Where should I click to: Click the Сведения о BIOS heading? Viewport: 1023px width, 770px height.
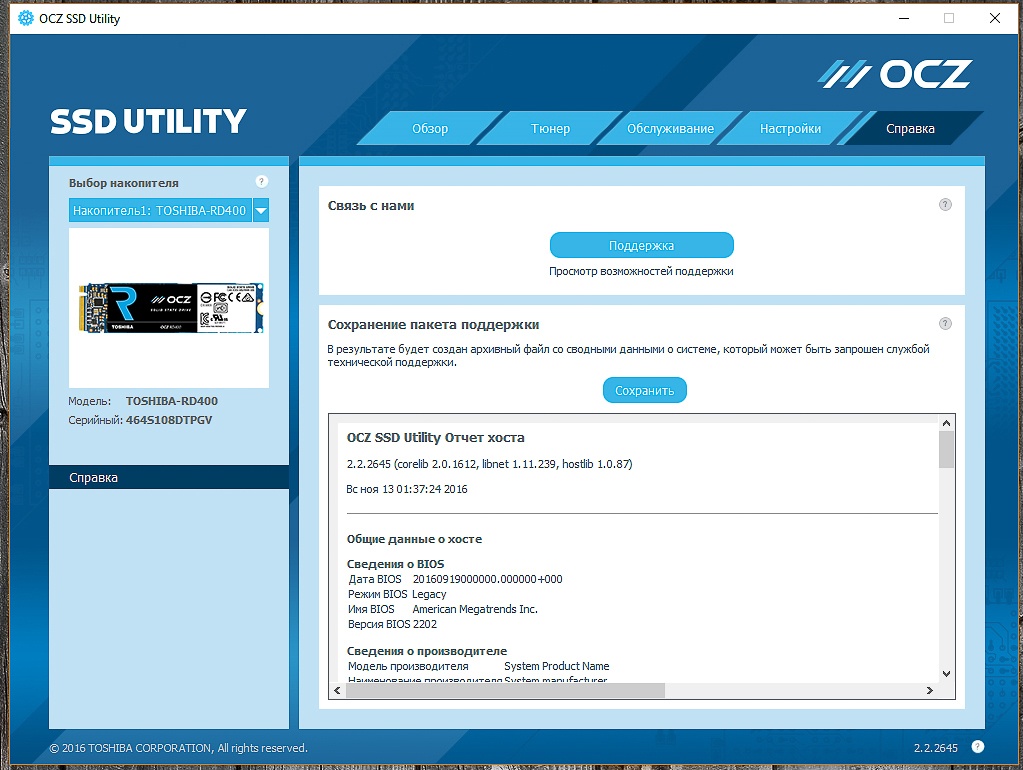[395, 564]
